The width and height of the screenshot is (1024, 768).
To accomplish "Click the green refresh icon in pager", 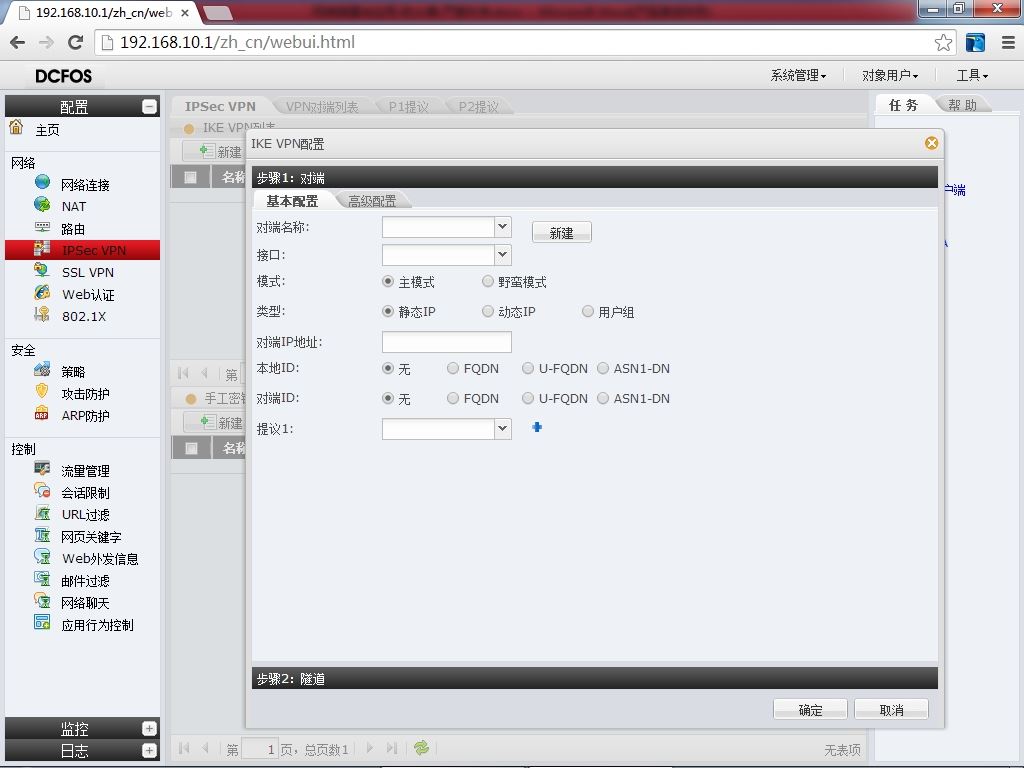I will [421, 748].
